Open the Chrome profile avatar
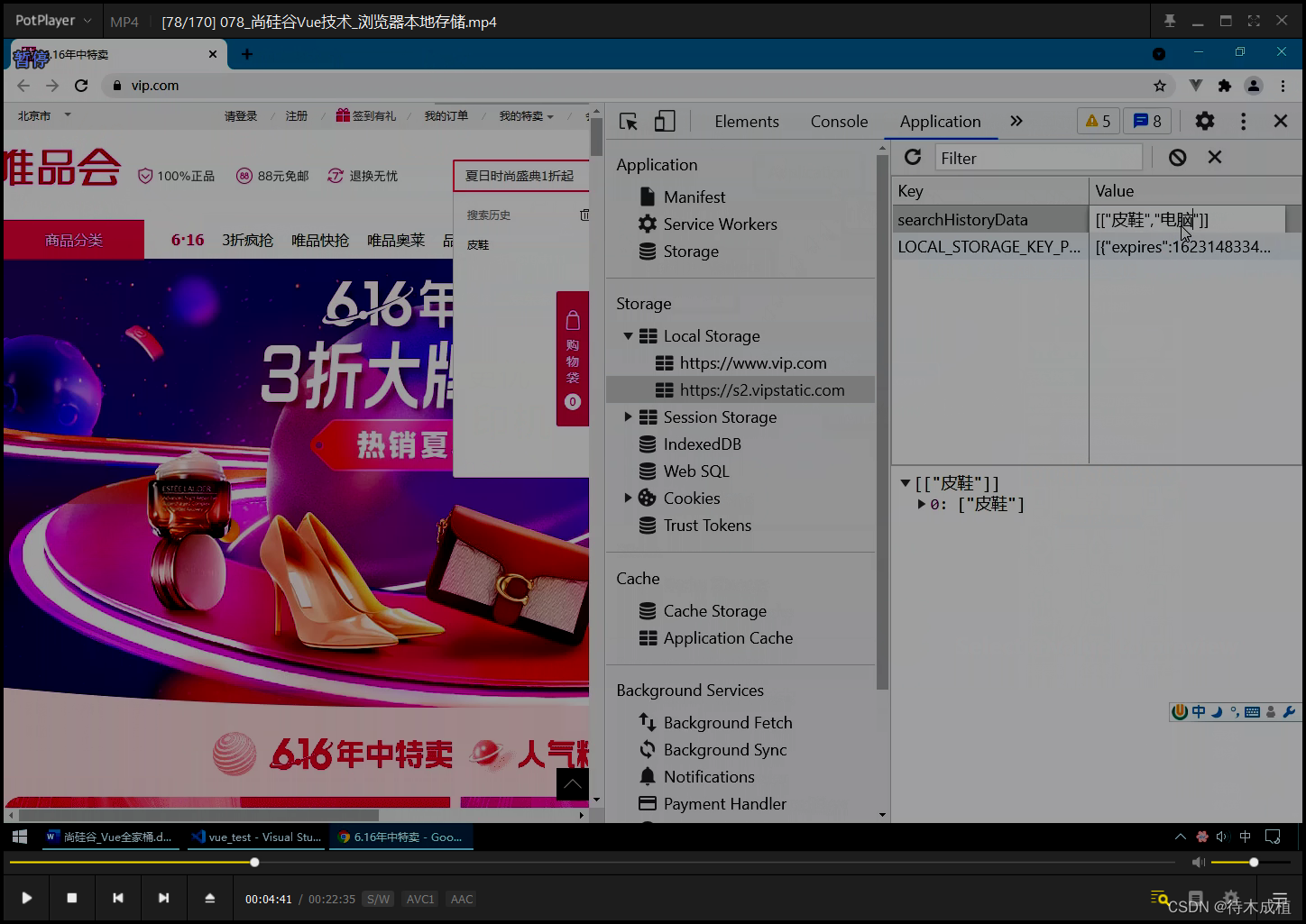 pos(1254,86)
